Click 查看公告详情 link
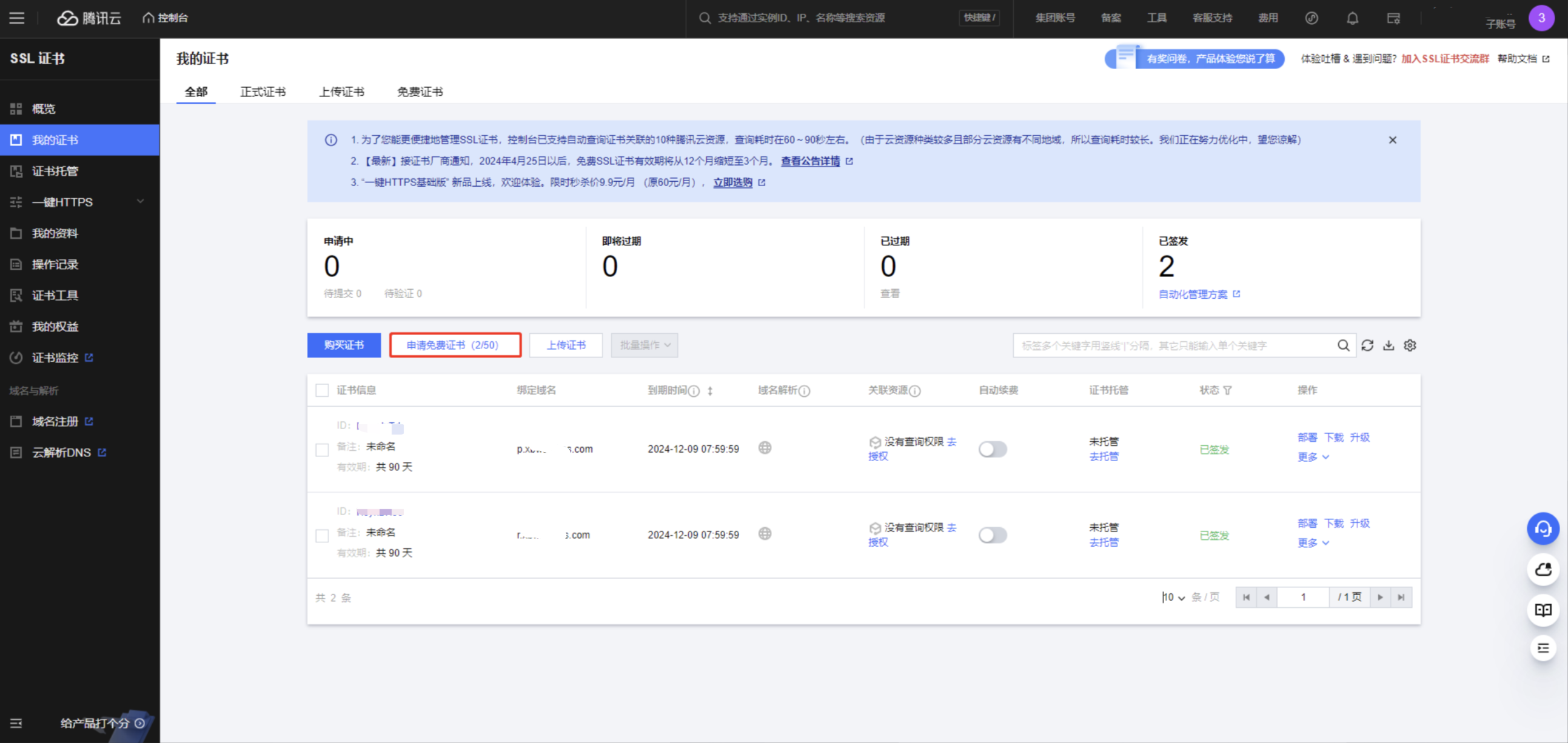Viewport: 1568px width, 743px height. (810, 161)
